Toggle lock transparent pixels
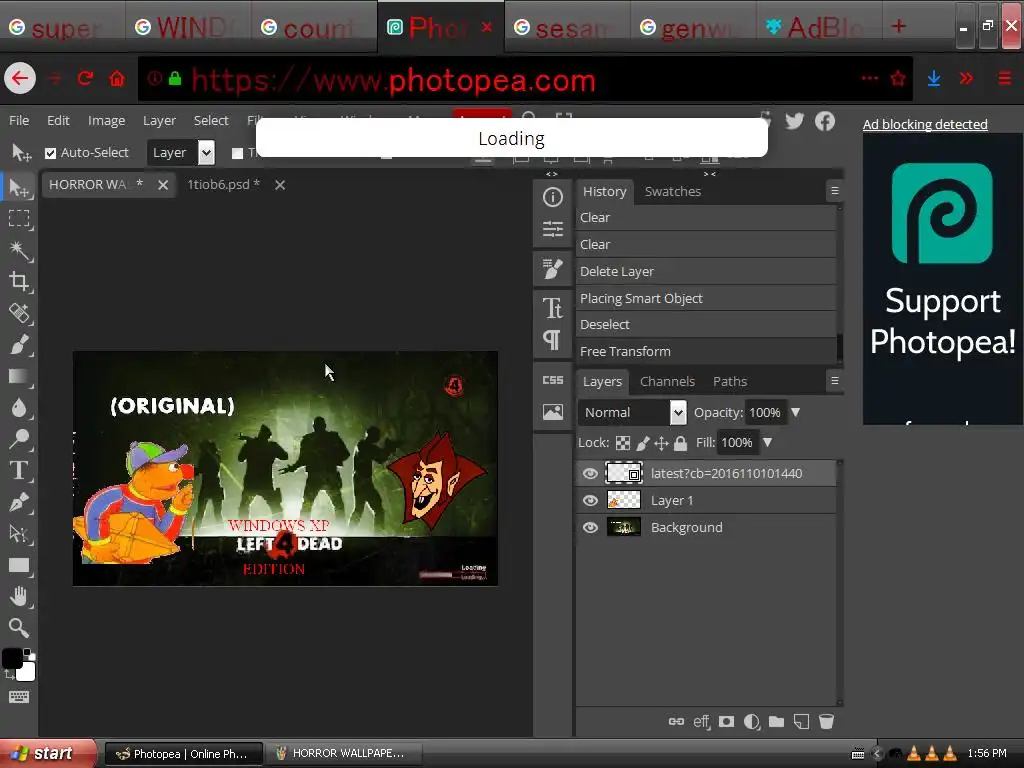The image size is (1024, 768). (623, 443)
